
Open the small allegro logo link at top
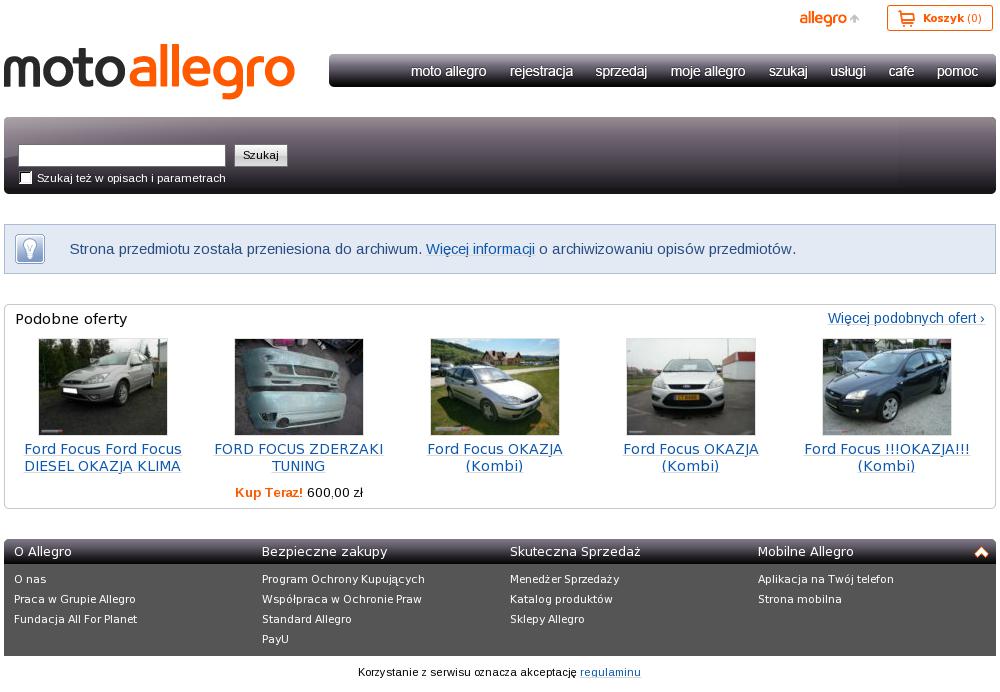point(830,18)
